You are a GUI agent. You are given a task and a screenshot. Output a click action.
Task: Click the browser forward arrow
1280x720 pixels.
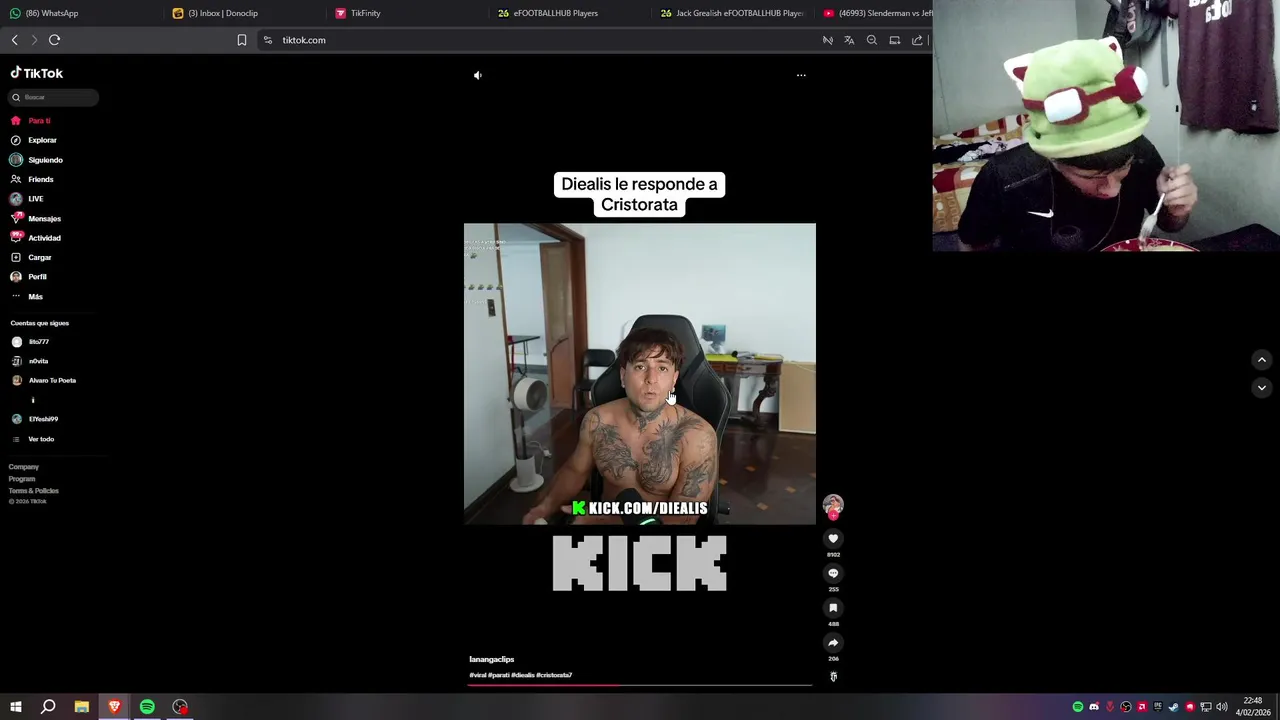(34, 40)
